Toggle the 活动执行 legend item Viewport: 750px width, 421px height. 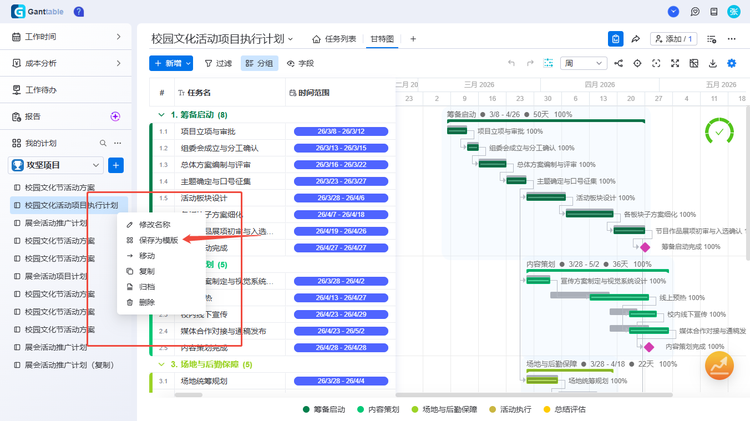click(x=510, y=410)
